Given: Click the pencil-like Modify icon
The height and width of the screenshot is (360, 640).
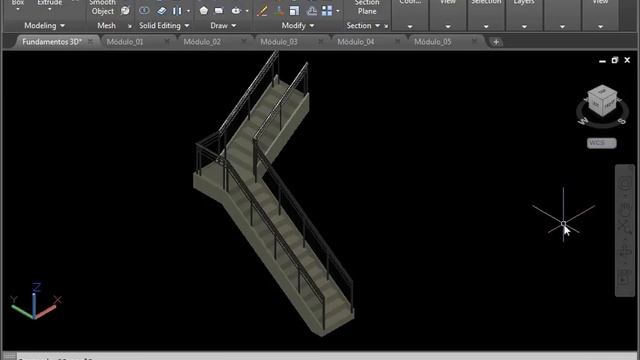Looking at the screenshot, I should pos(262,11).
